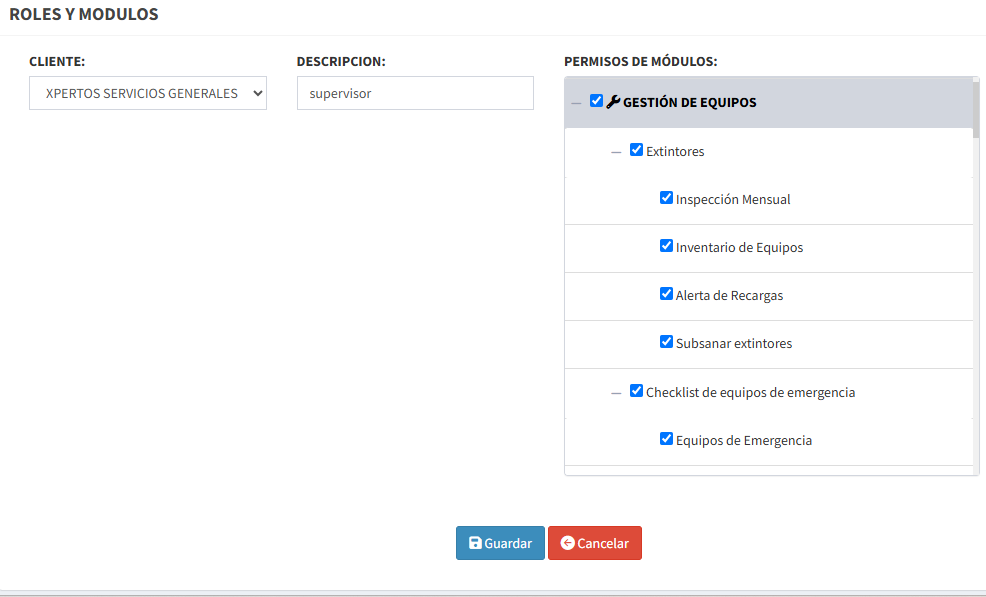Viewport: 986px width, 597px height.
Task: Click the Inventario de Equipos label
Action: click(x=739, y=247)
